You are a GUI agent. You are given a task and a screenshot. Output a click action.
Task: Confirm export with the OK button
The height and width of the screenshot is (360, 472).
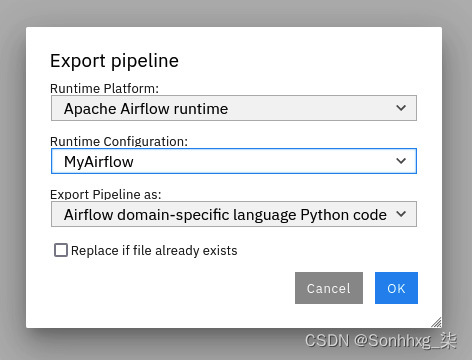pyautogui.click(x=396, y=288)
